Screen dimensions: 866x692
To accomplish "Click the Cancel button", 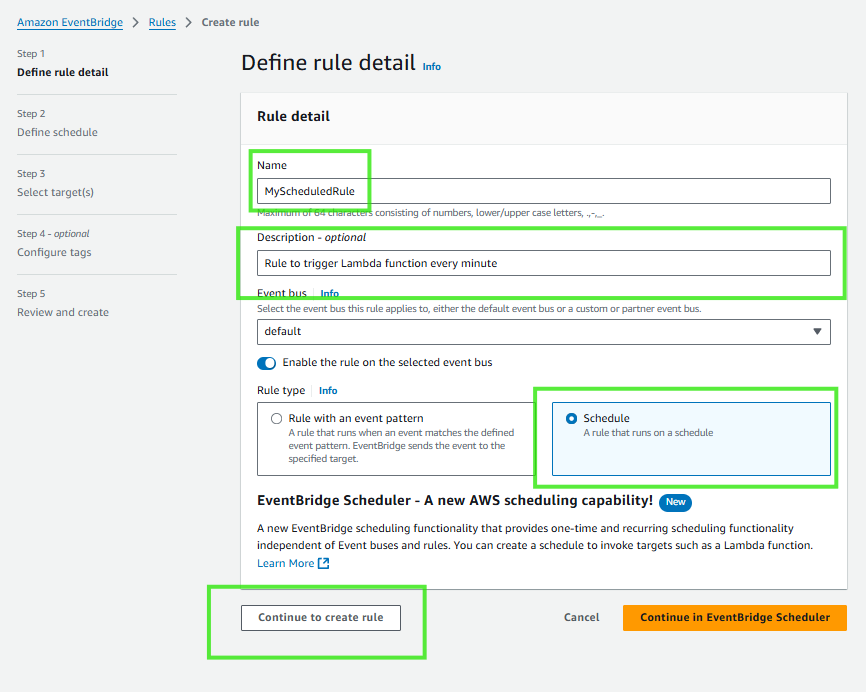I will [x=581, y=618].
